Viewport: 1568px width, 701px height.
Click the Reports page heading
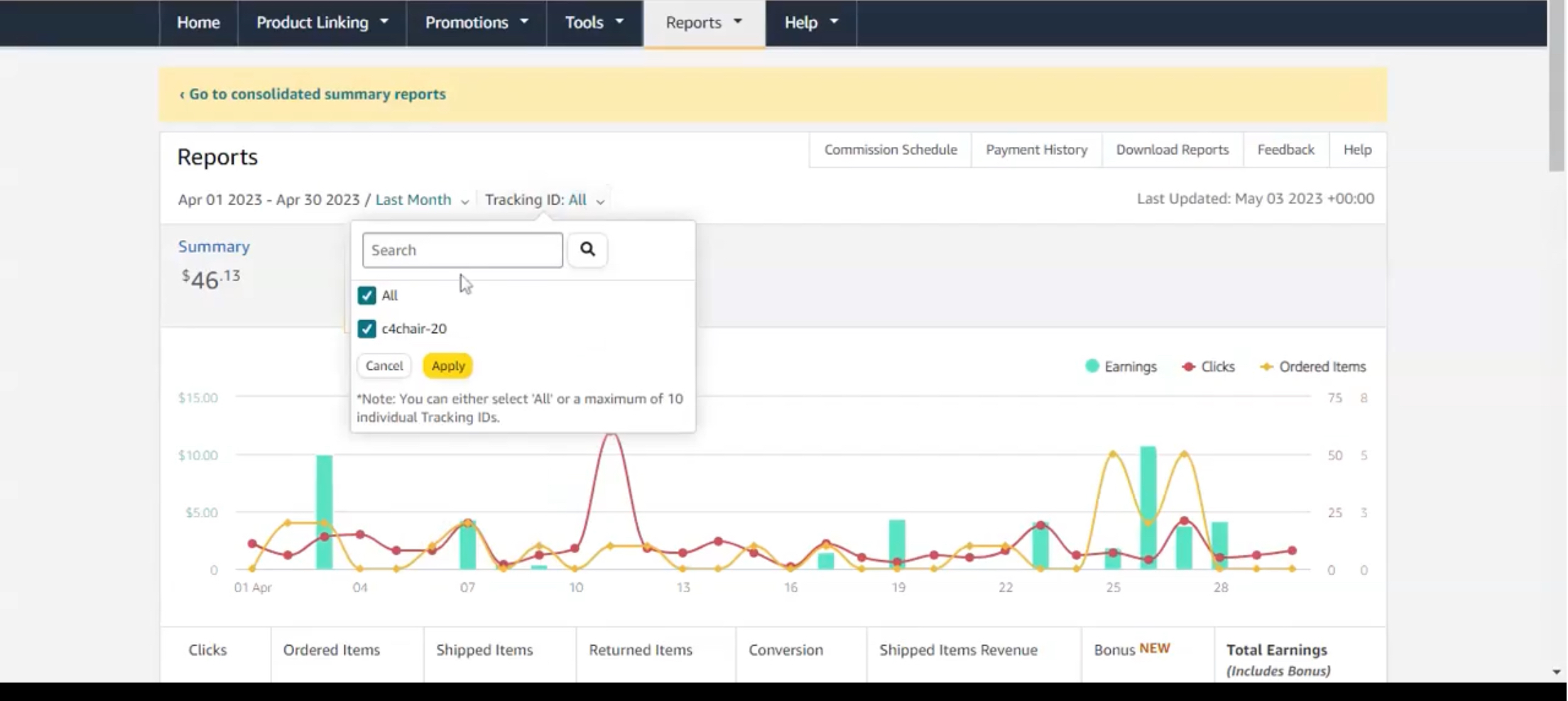217,157
